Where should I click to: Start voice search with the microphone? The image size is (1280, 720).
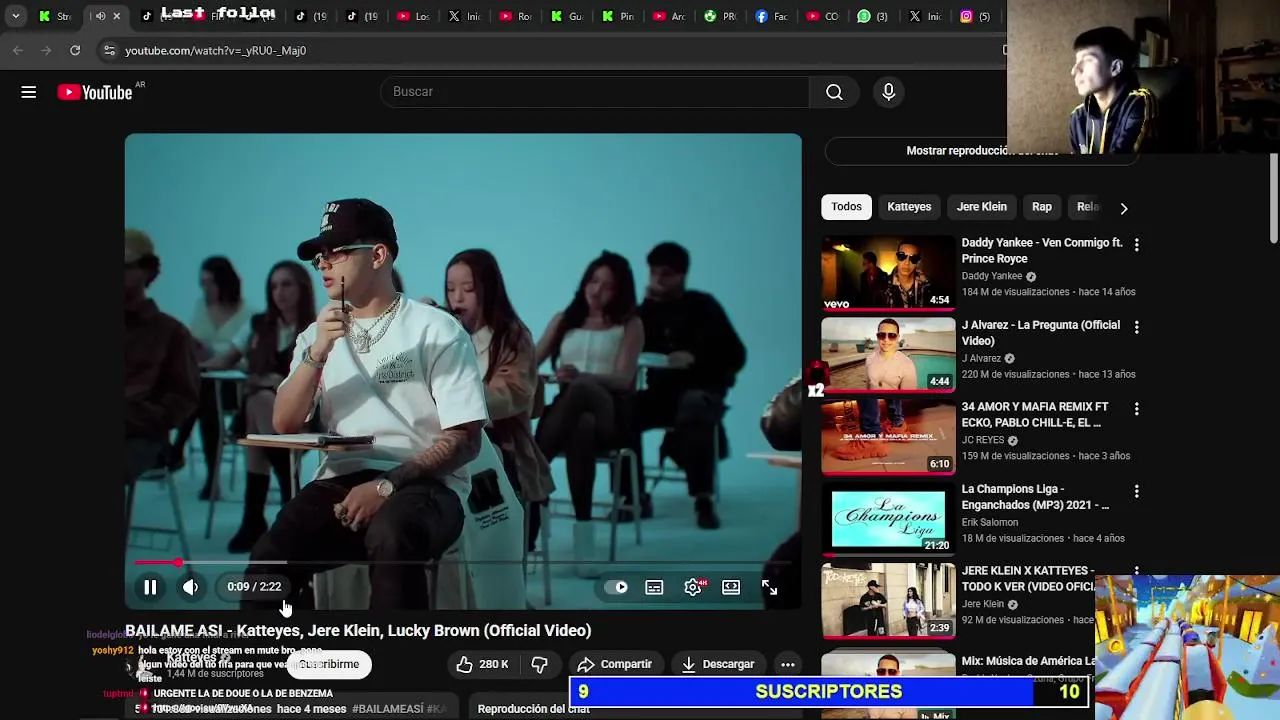click(889, 92)
